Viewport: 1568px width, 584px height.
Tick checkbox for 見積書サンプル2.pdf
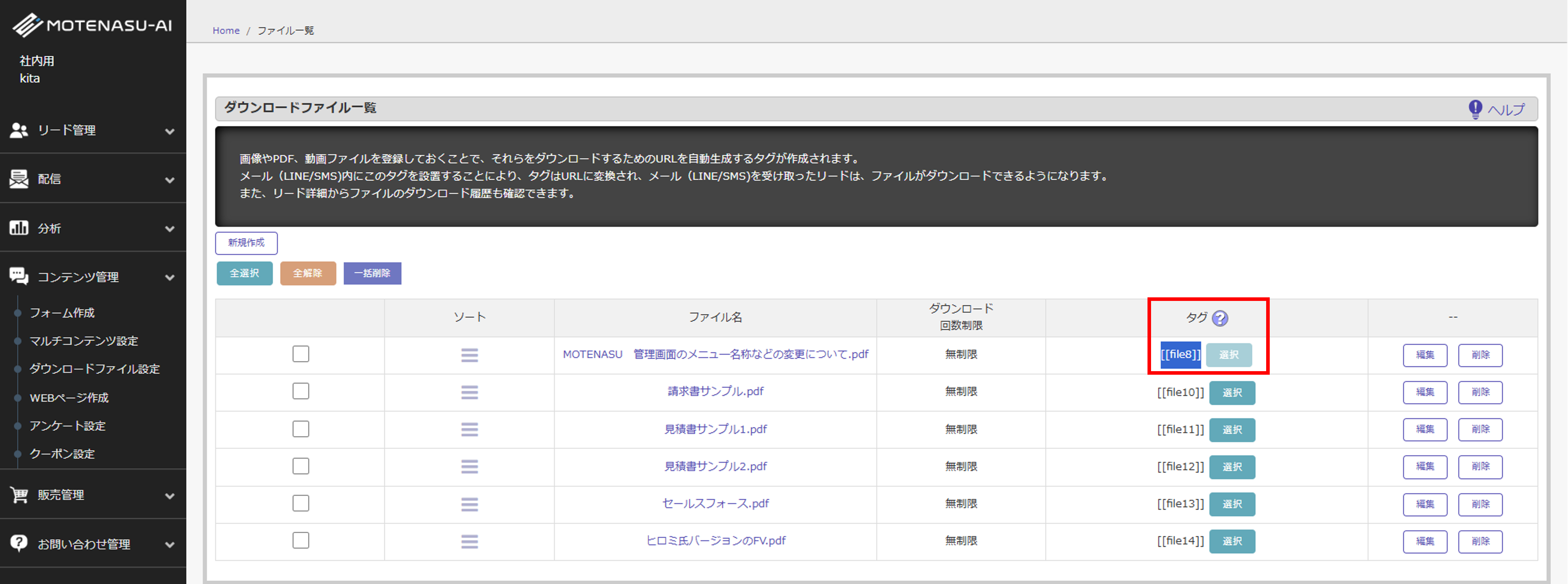301,466
